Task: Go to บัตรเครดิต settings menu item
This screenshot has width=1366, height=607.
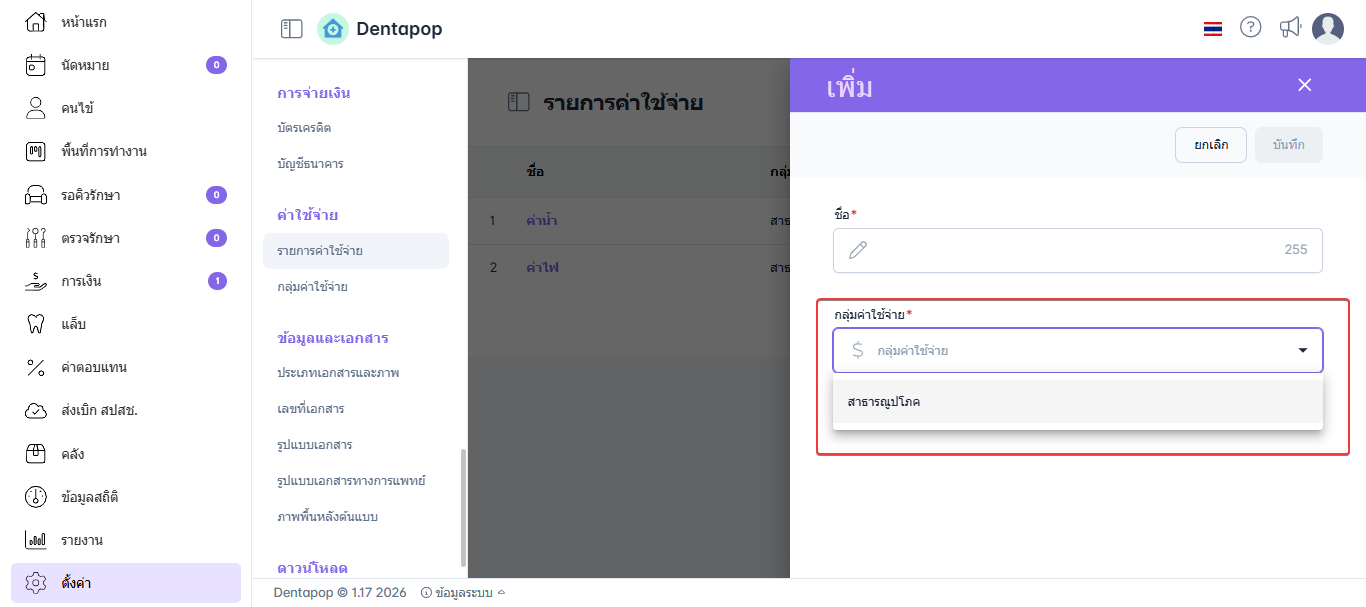Action: click(x=304, y=128)
